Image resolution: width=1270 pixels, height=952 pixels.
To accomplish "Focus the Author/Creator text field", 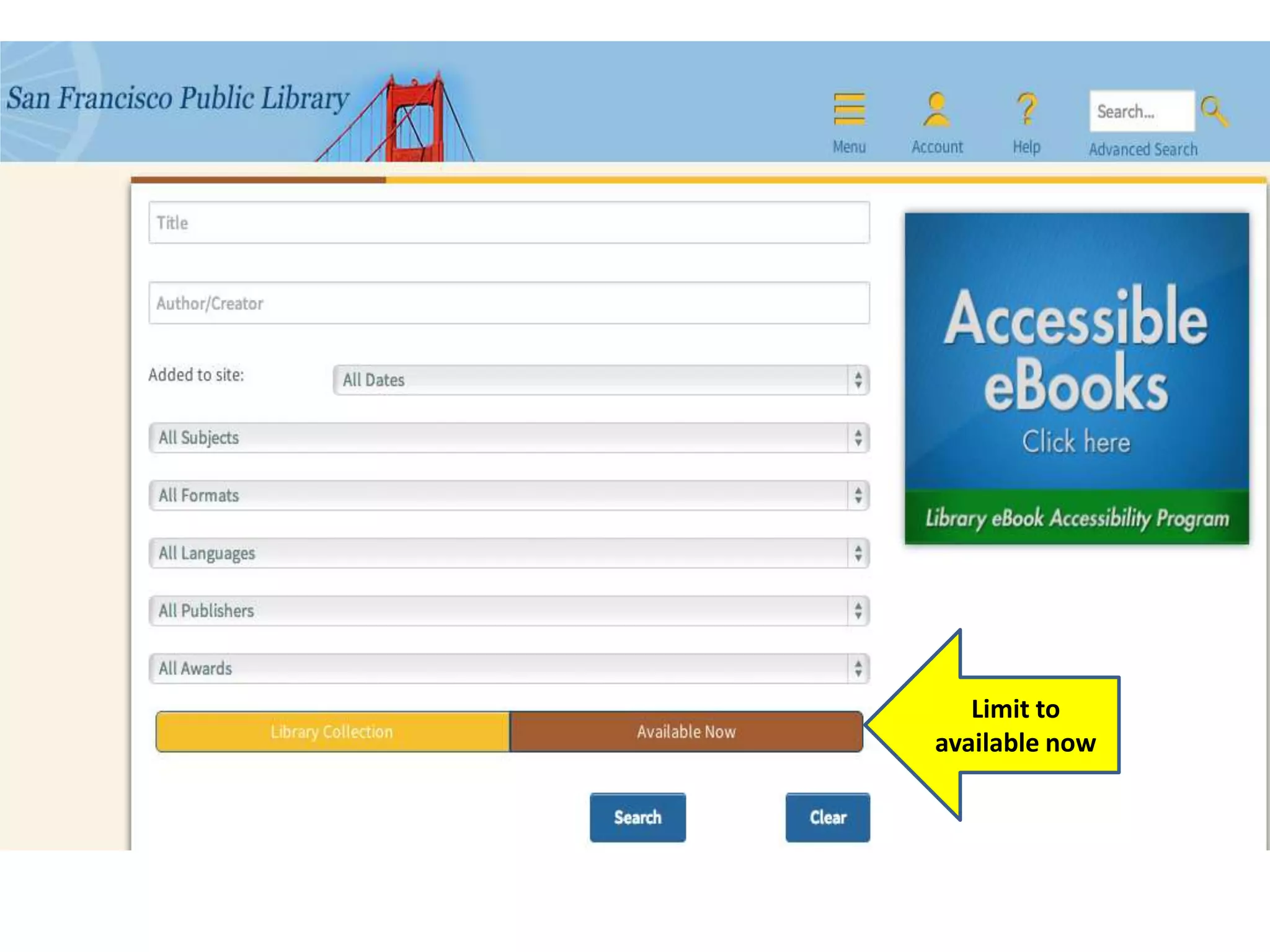I will pyautogui.click(x=508, y=303).
